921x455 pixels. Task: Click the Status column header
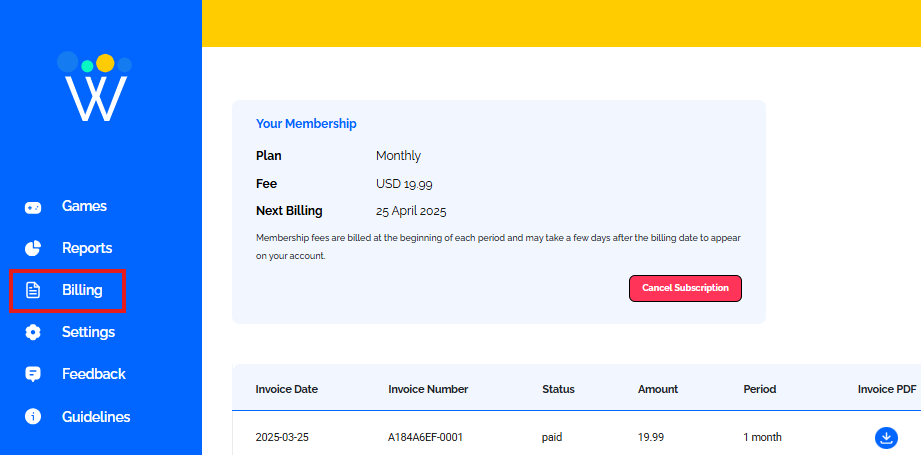pos(558,389)
